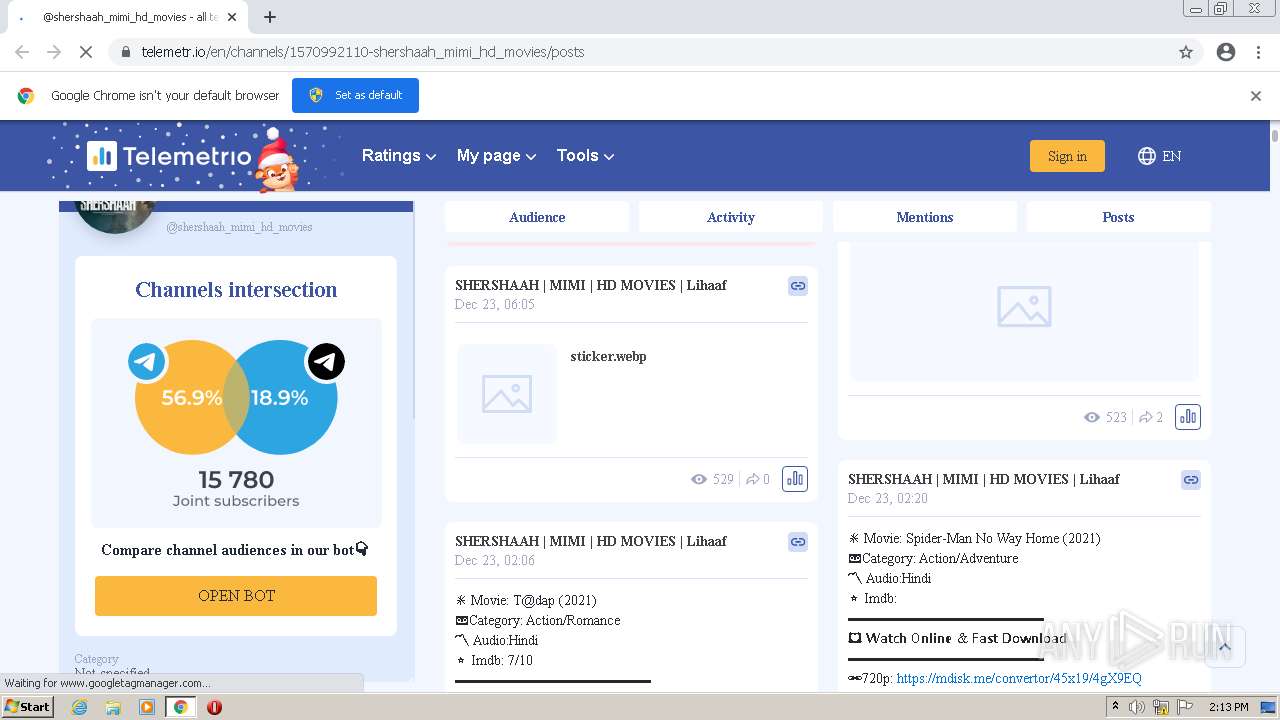Click the Windows Start button

coord(28,707)
